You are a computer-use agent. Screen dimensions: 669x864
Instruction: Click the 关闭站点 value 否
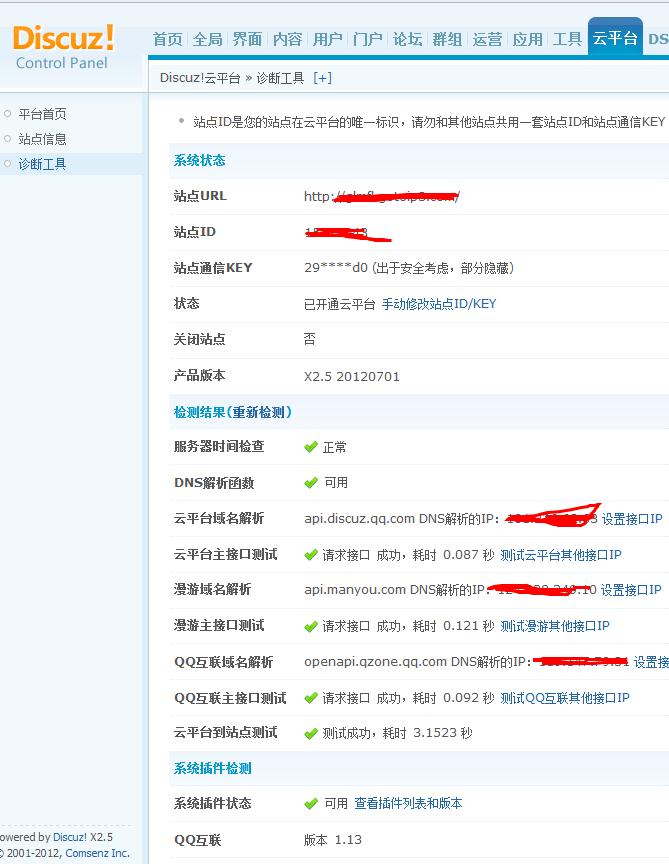(310, 339)
